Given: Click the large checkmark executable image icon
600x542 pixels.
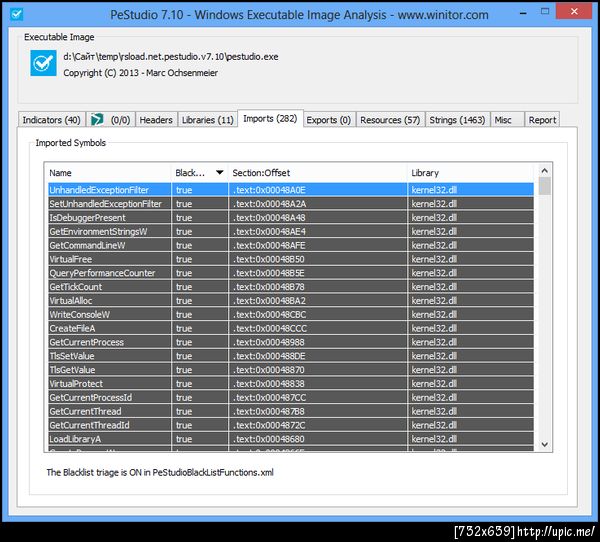Looking at the screenshot, I should [x=43, y=63].
